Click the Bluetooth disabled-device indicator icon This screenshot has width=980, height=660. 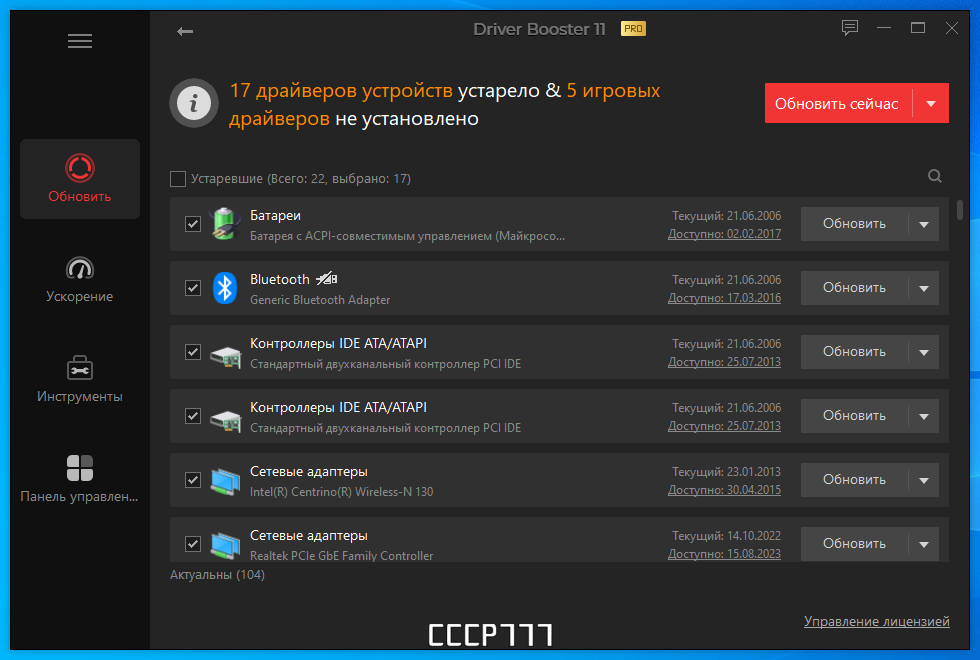tap(326, 278)
